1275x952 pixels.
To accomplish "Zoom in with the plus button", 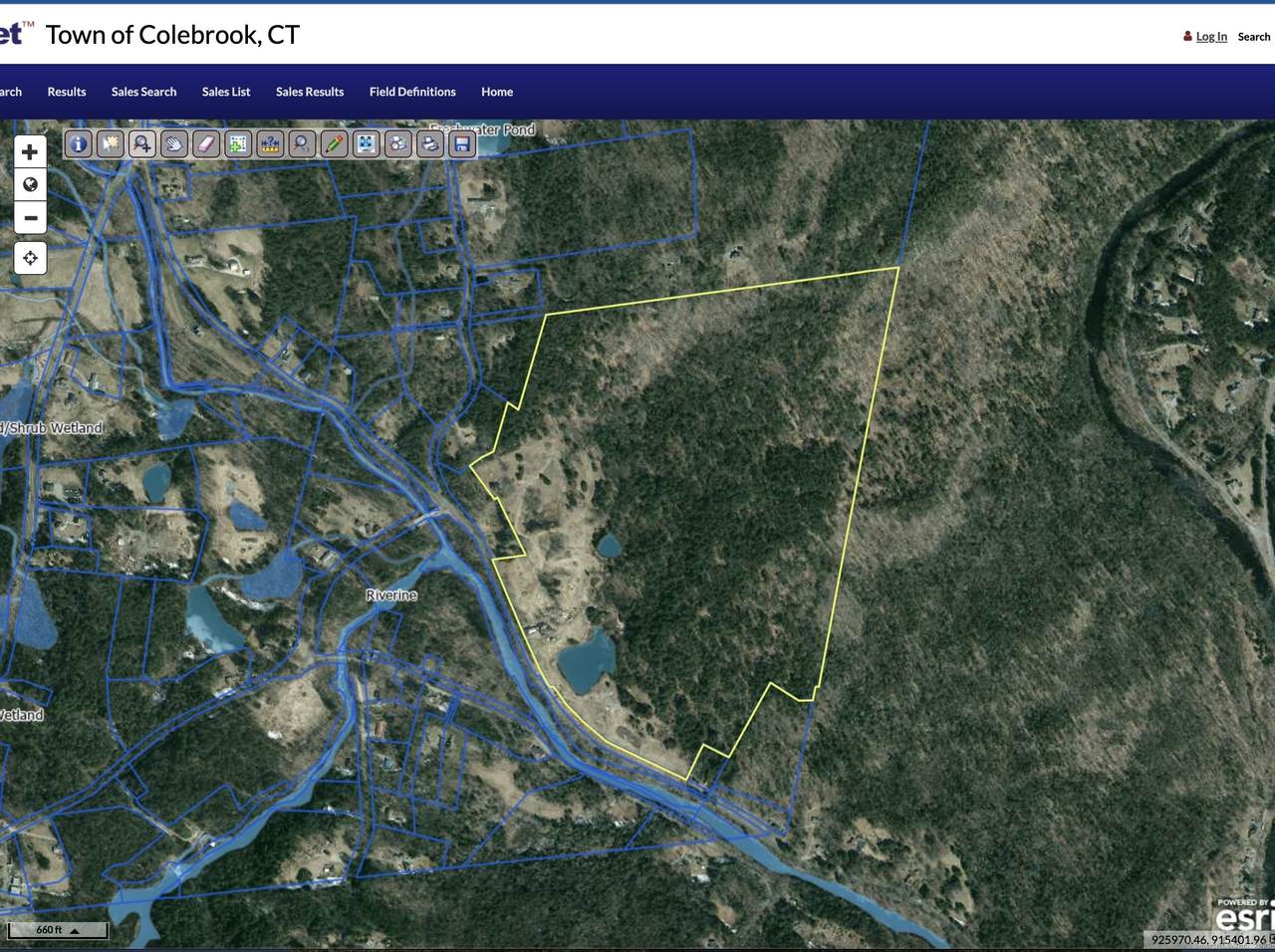I will pyautogui.click(x=30, y=152).
